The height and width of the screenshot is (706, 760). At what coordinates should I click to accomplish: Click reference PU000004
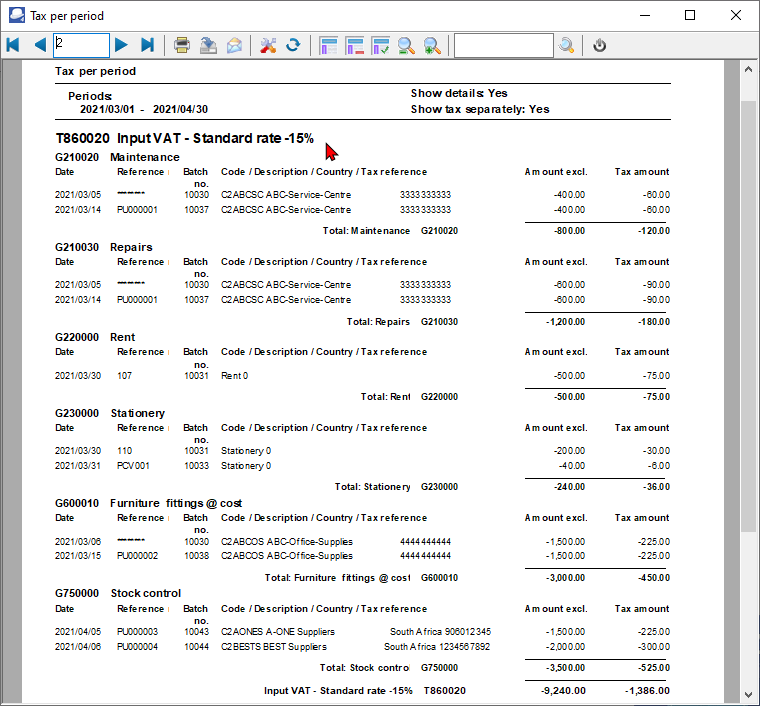click(x=137, y=647)
